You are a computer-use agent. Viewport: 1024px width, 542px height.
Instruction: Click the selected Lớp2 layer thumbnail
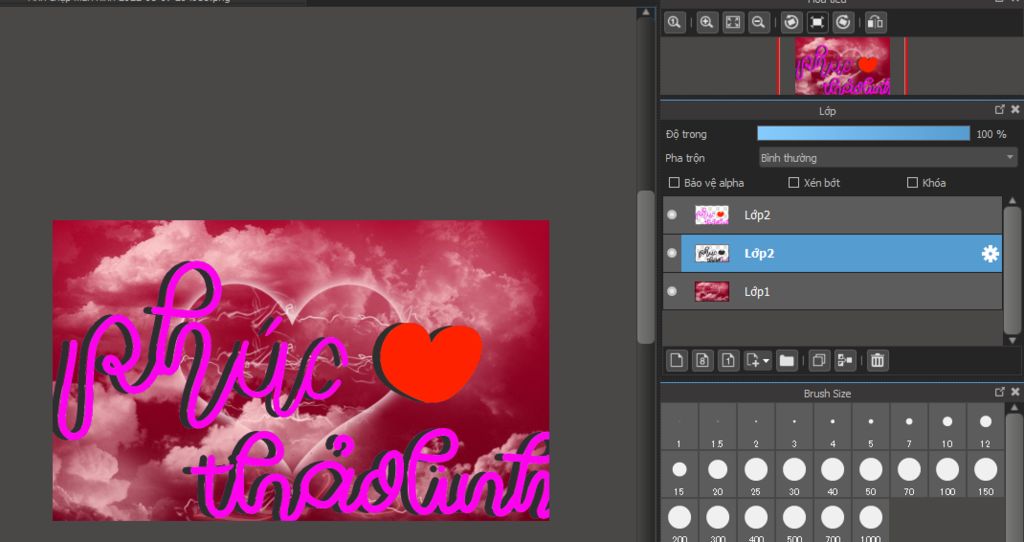pos(712,253)
